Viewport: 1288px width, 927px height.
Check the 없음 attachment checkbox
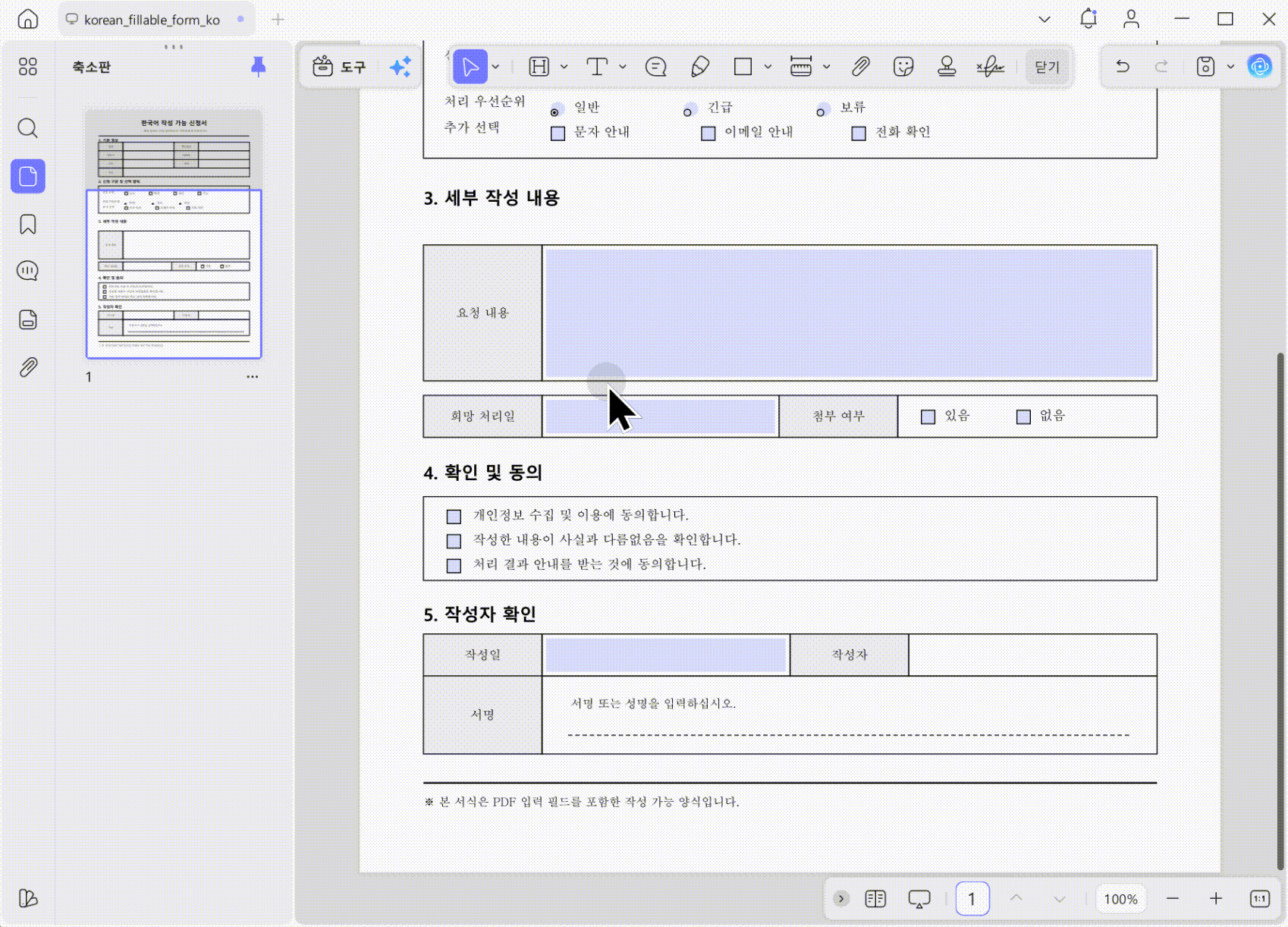coord(1023,417)
